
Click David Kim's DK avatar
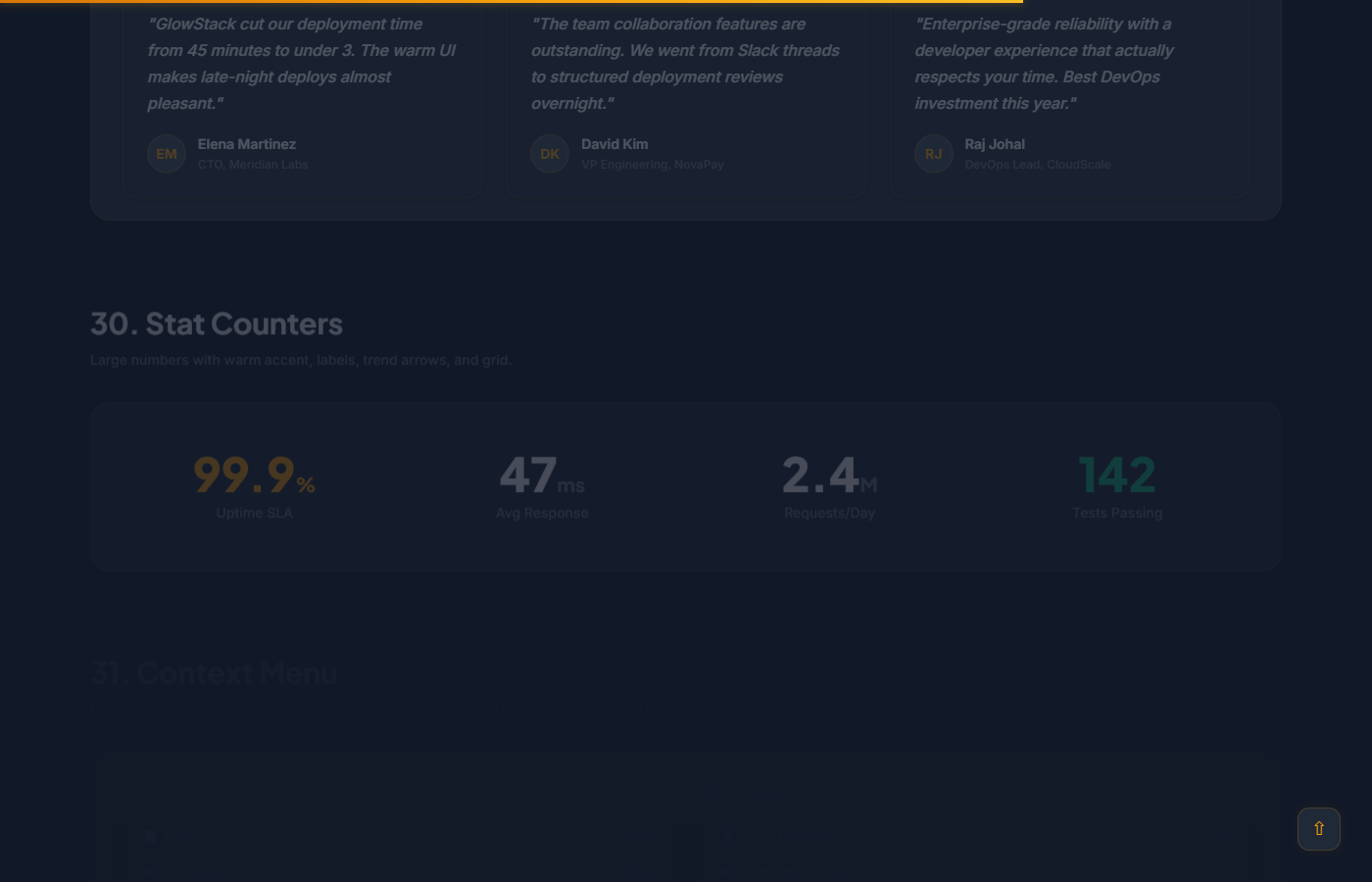pyautogui.click(x=550, y=154)
